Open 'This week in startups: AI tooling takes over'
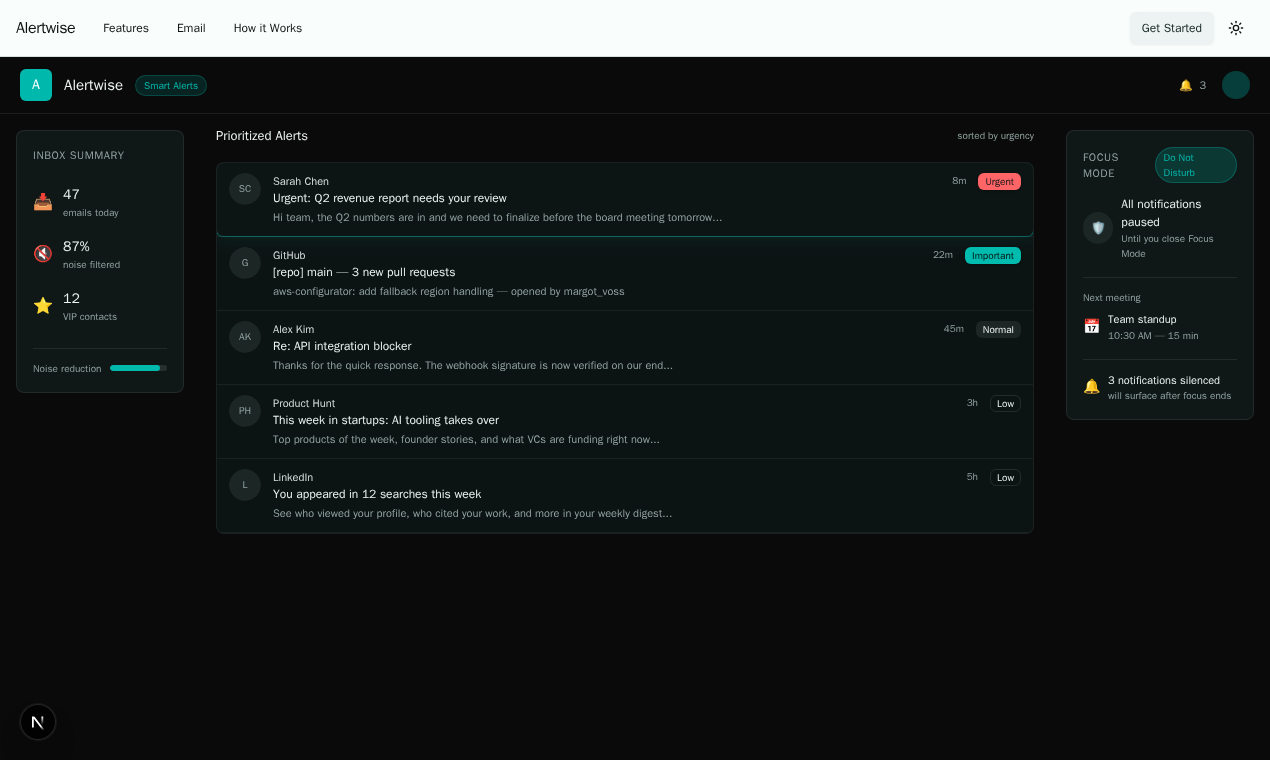 386,420
